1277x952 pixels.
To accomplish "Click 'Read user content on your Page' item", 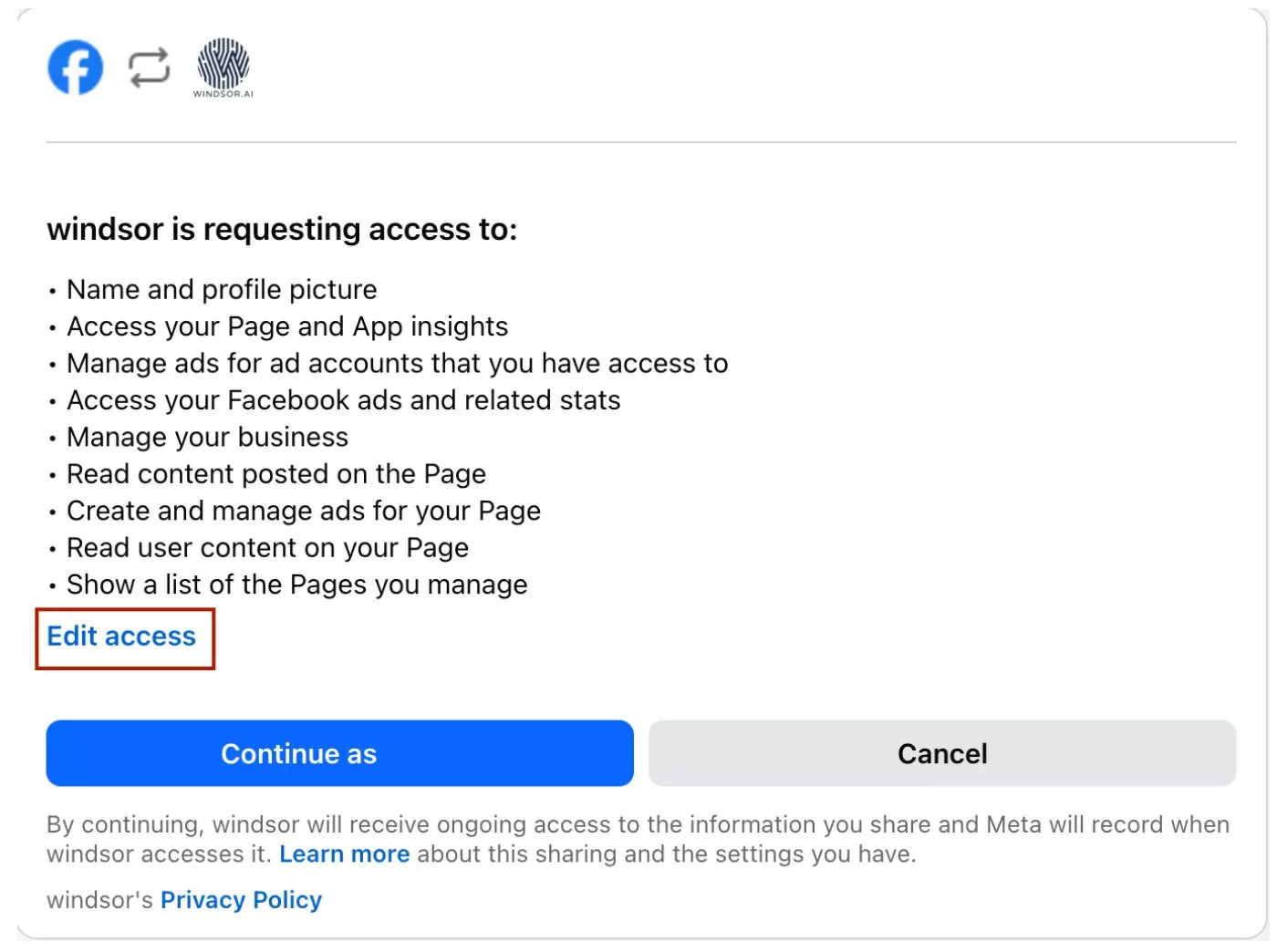I will coord(267,547).
